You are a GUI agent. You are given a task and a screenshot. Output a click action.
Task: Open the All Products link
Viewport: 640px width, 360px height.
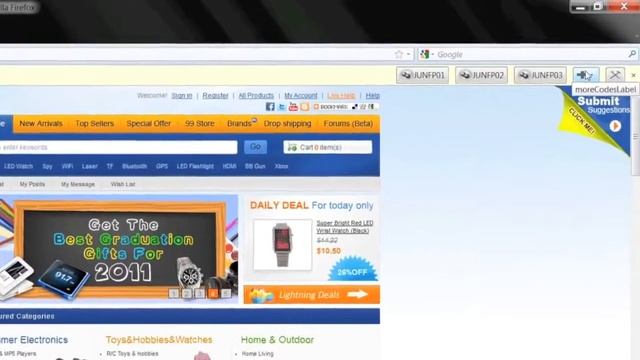pyautogui.click(x=256, y=96)
